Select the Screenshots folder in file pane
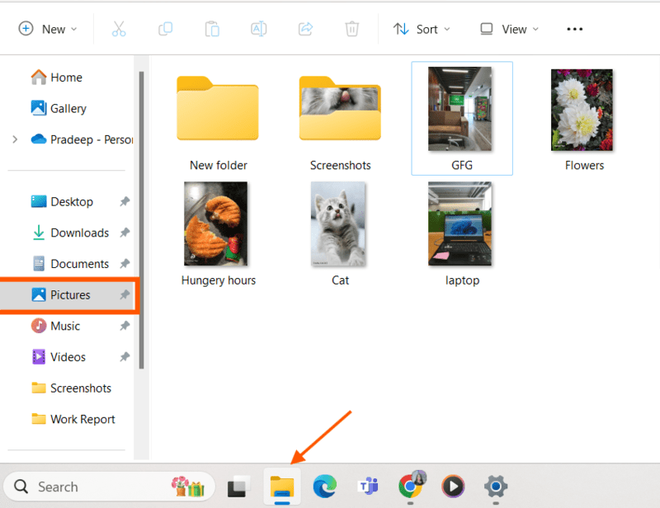The height and width of the screenshot is (508, 660). 340,108
